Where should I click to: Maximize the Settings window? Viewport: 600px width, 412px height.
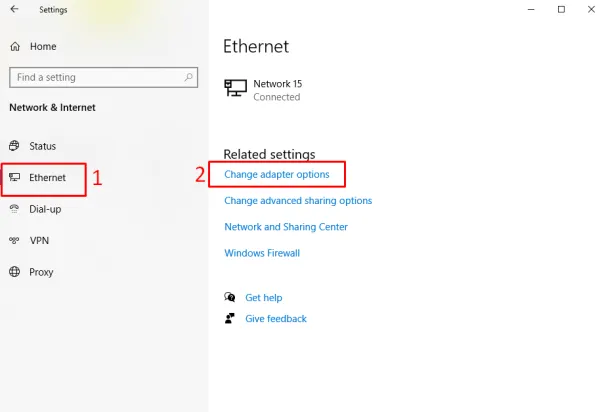coord(561,10)
